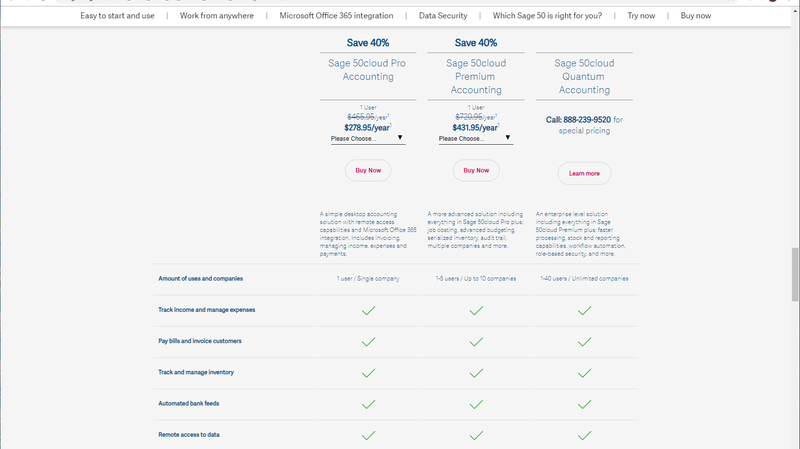Image resolution: width=800 pixels, height=449 pixels.
Task: Click the Pro checkmark for Track income row
Action: point(368,311)
